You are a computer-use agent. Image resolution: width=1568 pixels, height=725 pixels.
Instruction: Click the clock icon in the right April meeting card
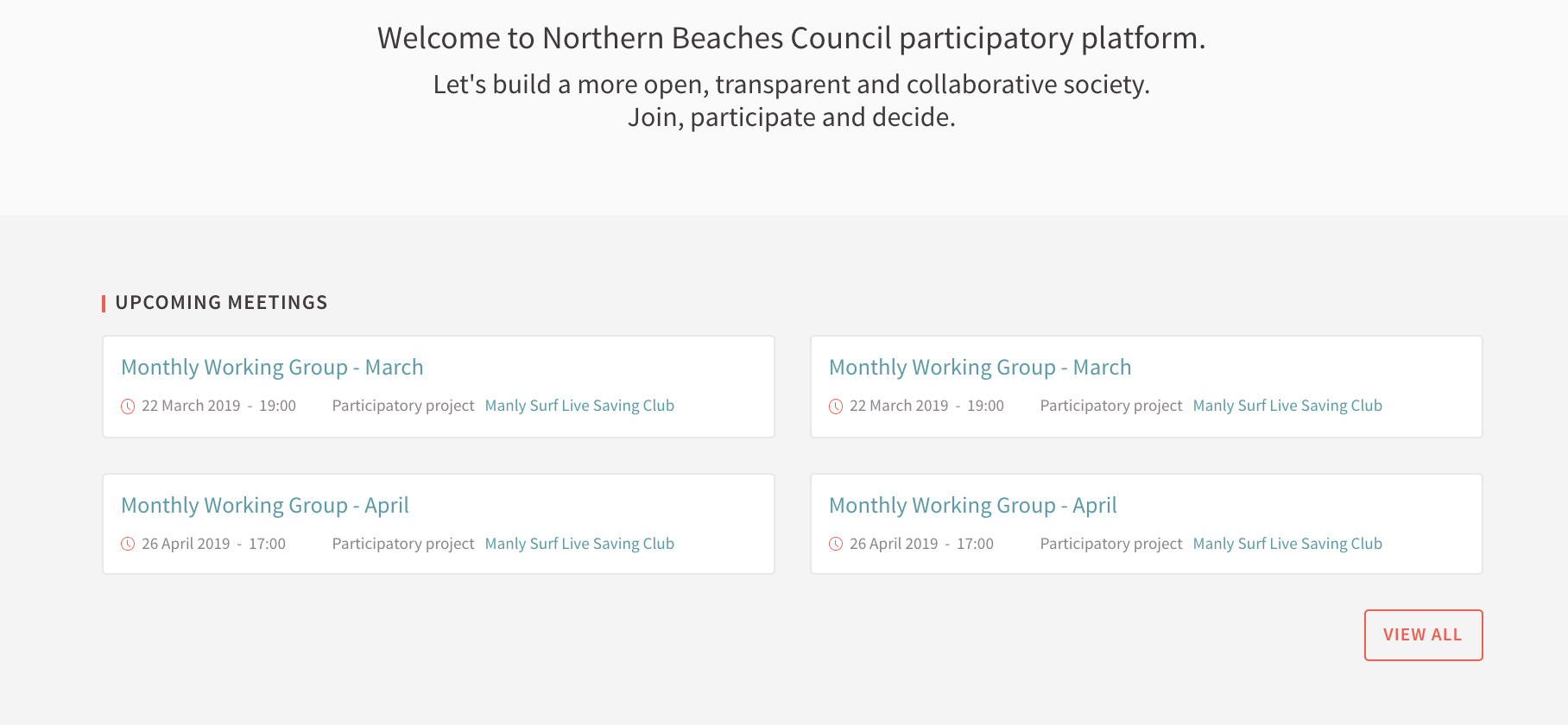836,544
